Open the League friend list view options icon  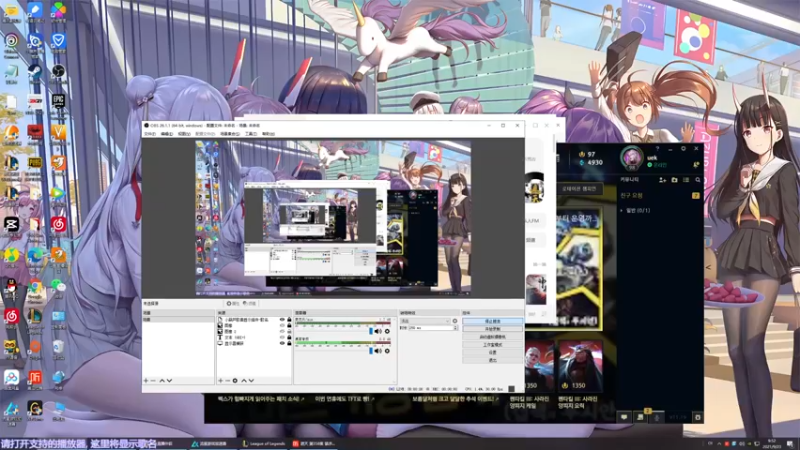tap(686, 180)
